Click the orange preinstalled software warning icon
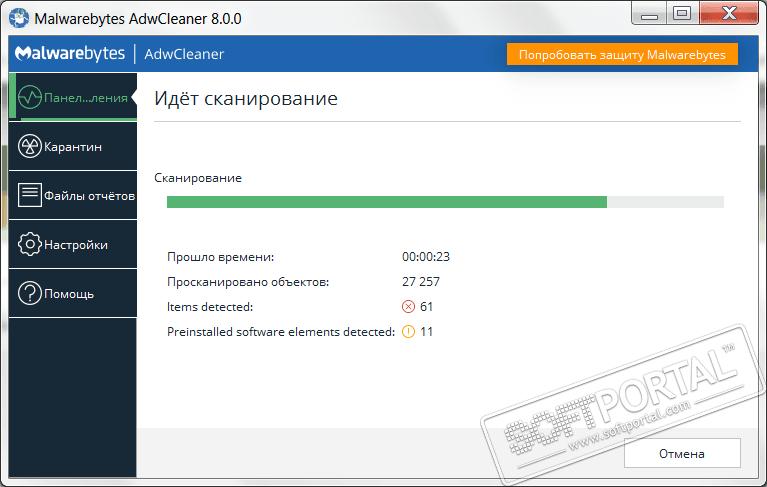 pyautogui.click(x=408, y=332)
